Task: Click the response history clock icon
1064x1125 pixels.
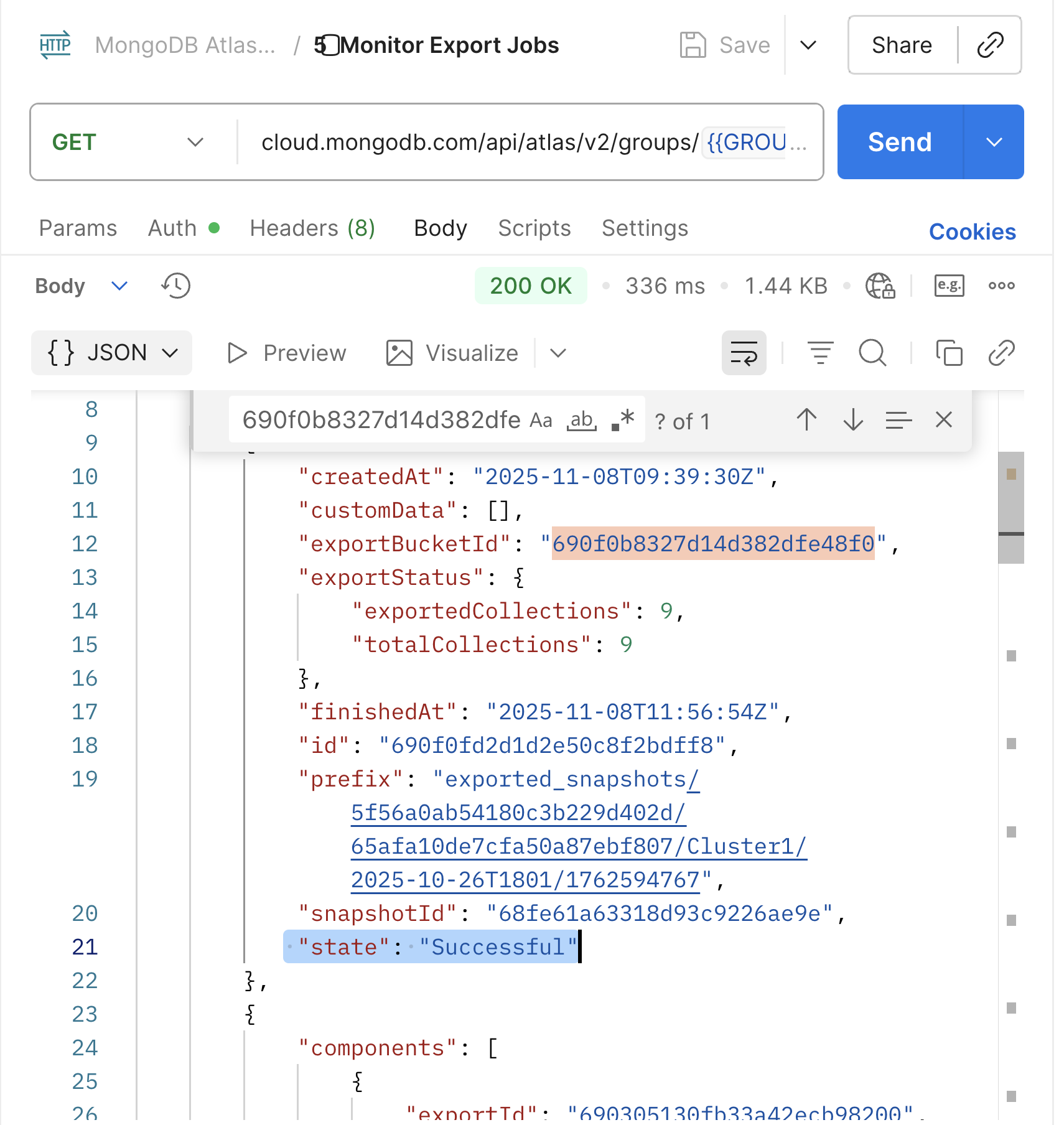Action: 176,286
